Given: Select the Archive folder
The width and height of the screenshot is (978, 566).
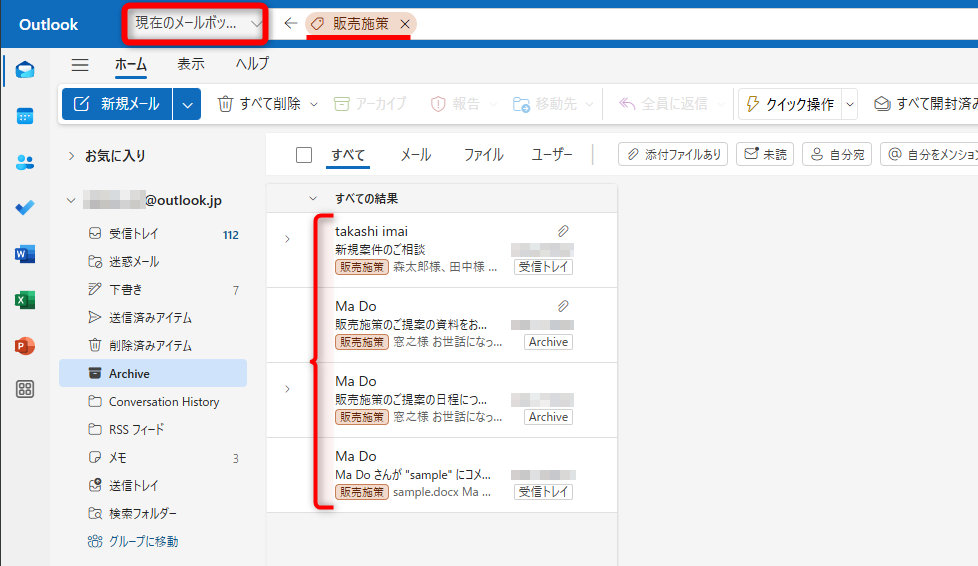Looking at the screenshot, I should click(x=153, y=373).
